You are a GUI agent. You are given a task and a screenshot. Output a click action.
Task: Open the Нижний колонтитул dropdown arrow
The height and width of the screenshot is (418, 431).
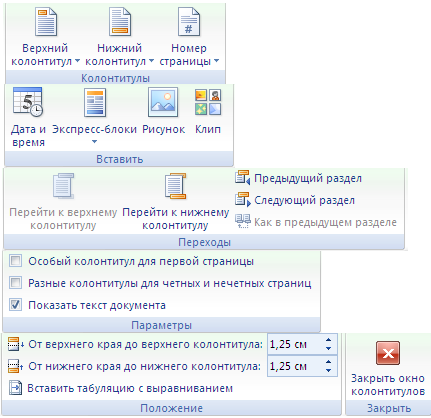151,61
